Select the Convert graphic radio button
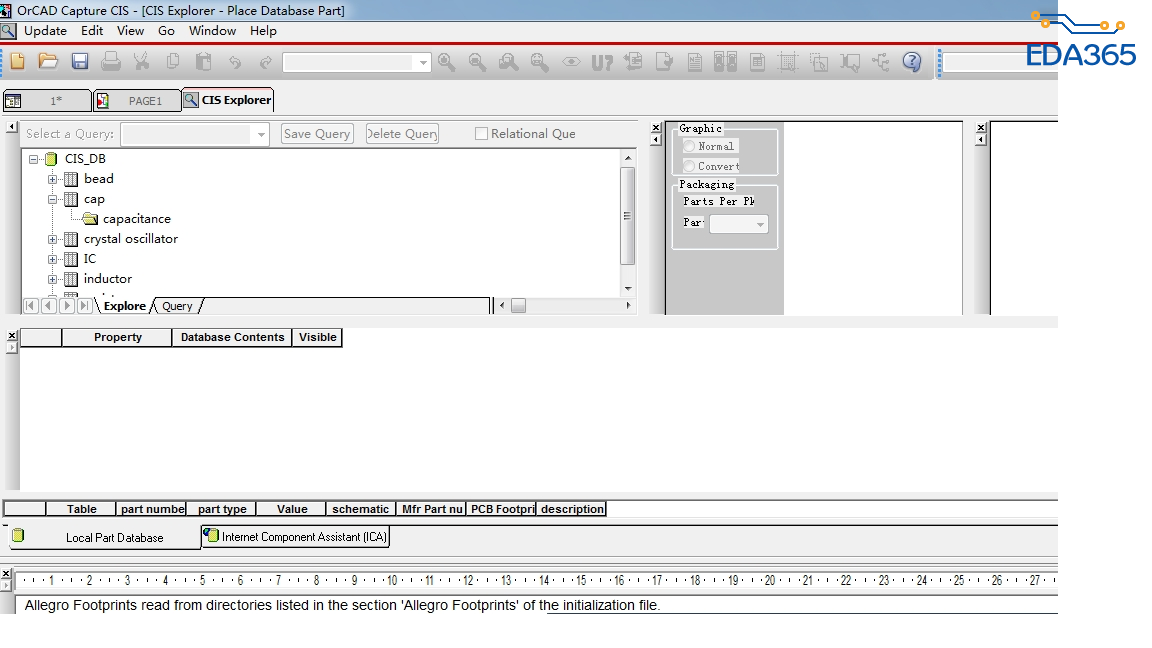This screenshot has height=648, width=1152. (689, 166)
